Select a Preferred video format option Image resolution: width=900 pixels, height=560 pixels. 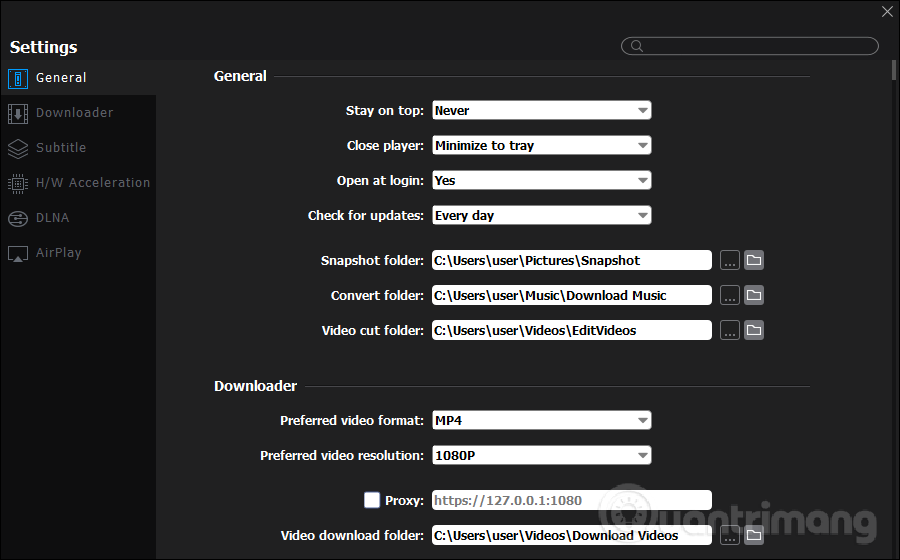click(541, 420)
